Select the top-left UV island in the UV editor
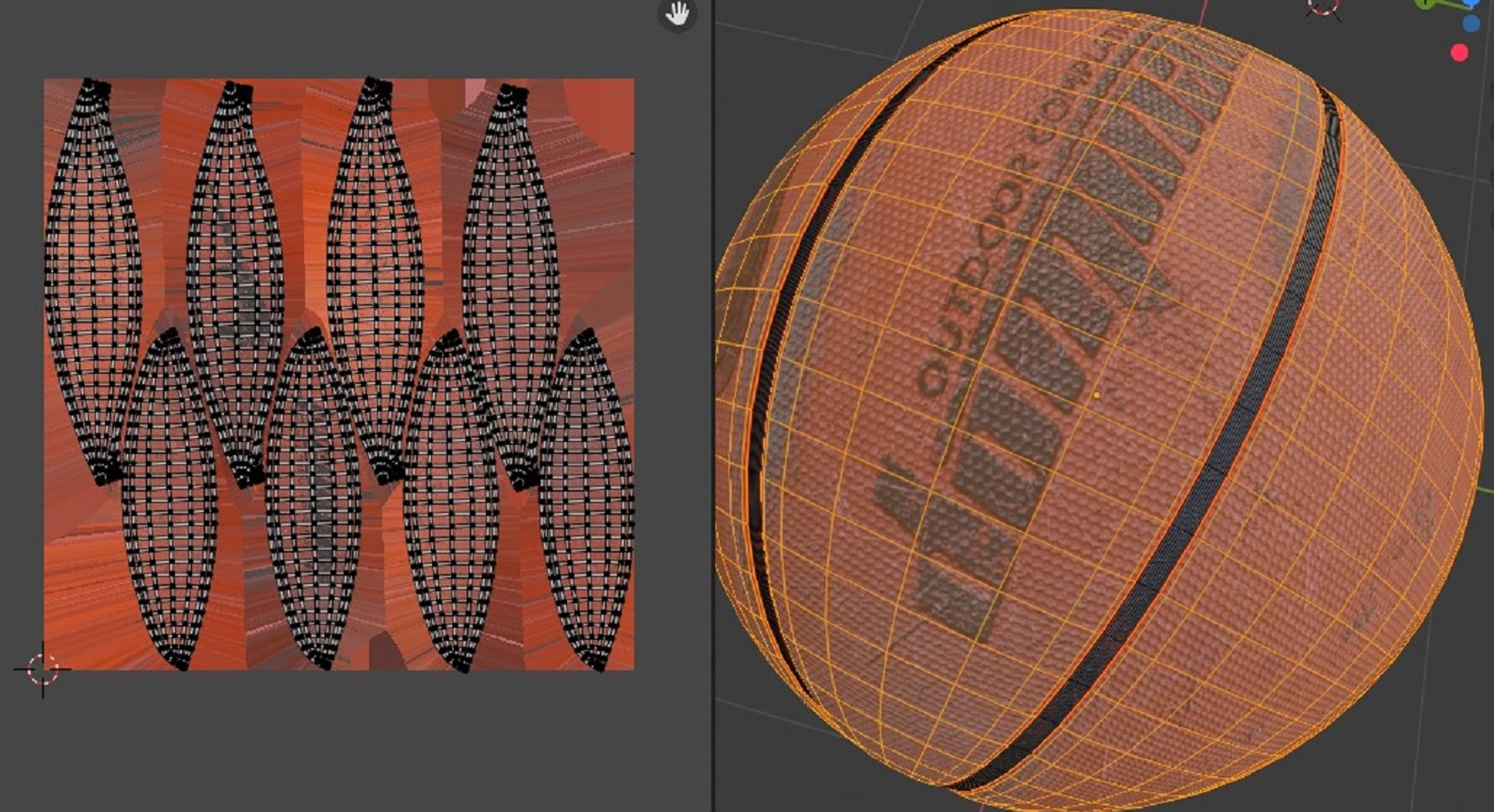The width and height of the screenshot is (1494, 812). point(93,280)
